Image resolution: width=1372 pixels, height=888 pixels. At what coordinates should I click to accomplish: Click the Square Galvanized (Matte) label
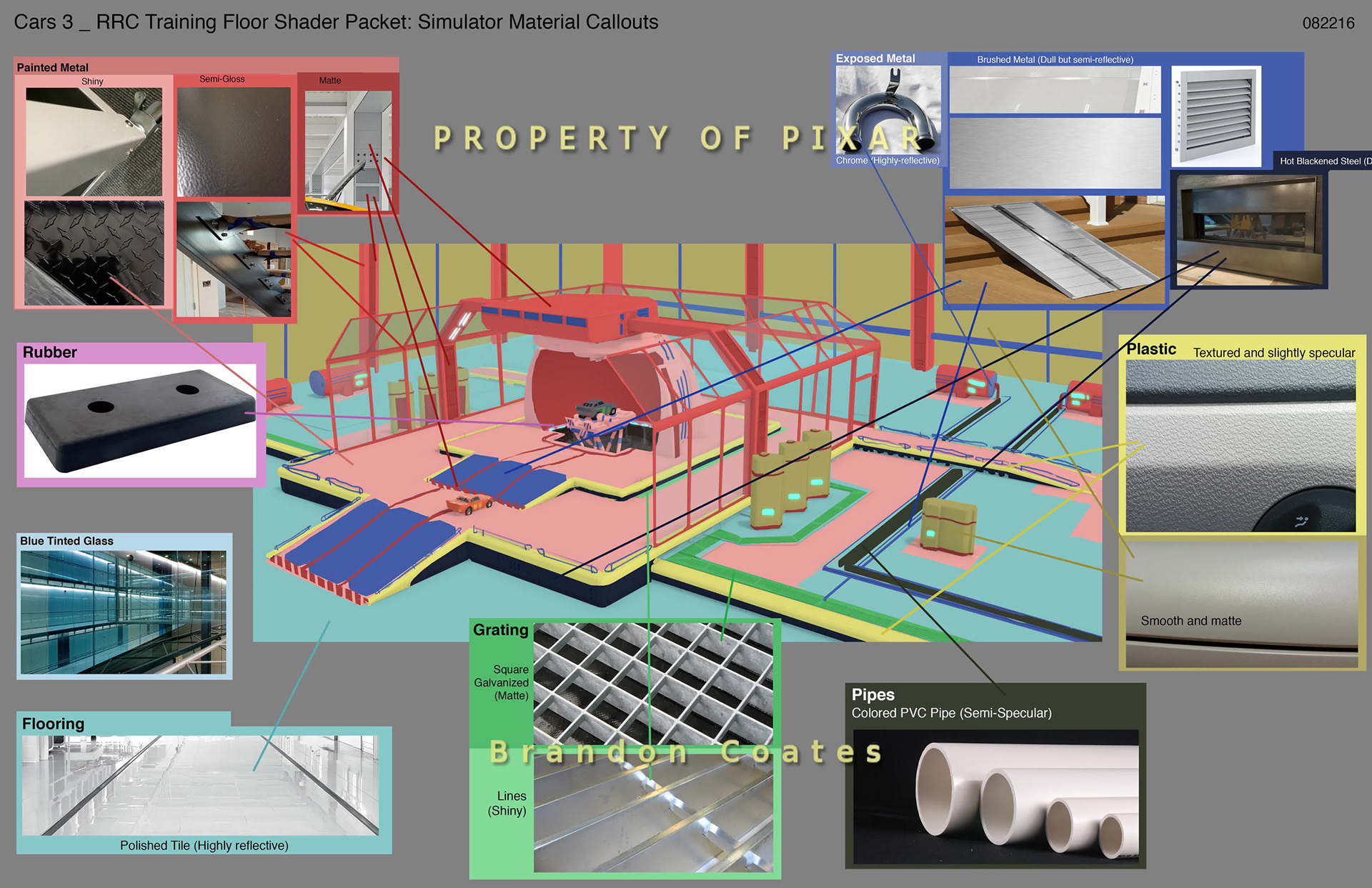pyautogui.click(x=502, y=682)
